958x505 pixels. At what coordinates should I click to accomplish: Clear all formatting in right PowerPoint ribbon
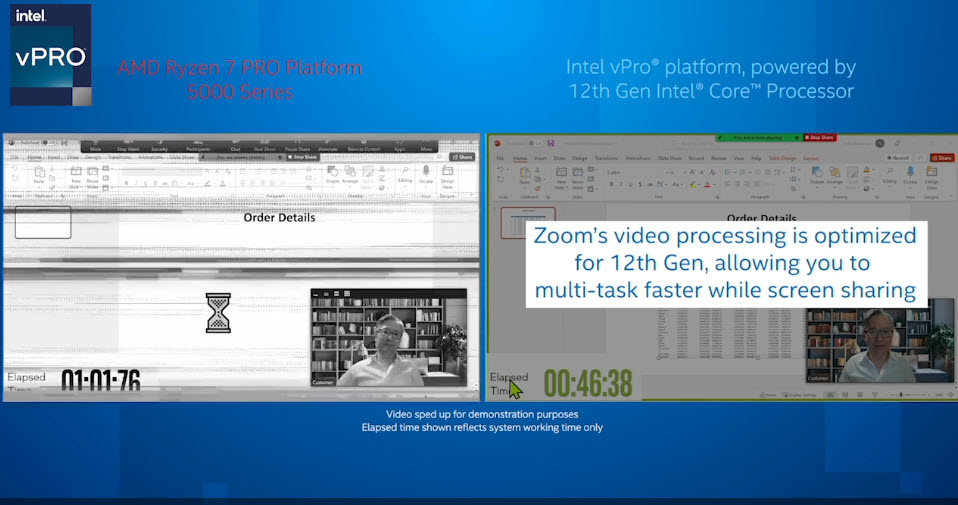coord(713,172)
